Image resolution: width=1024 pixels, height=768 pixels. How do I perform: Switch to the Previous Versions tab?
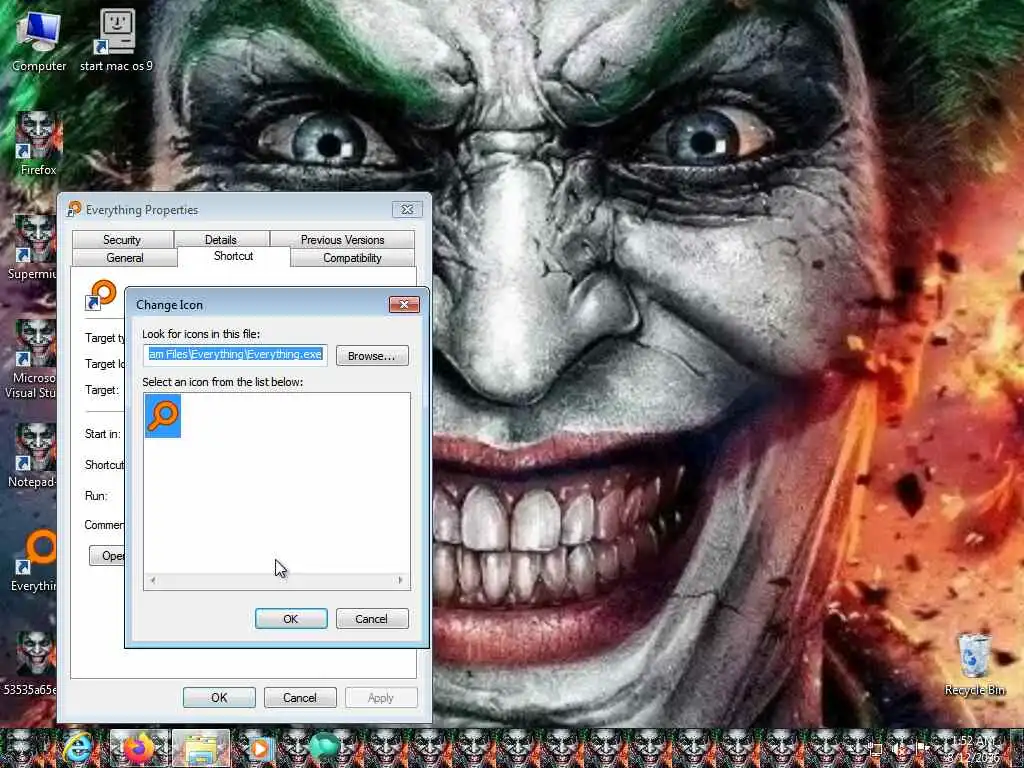click(x=342, y=240)
